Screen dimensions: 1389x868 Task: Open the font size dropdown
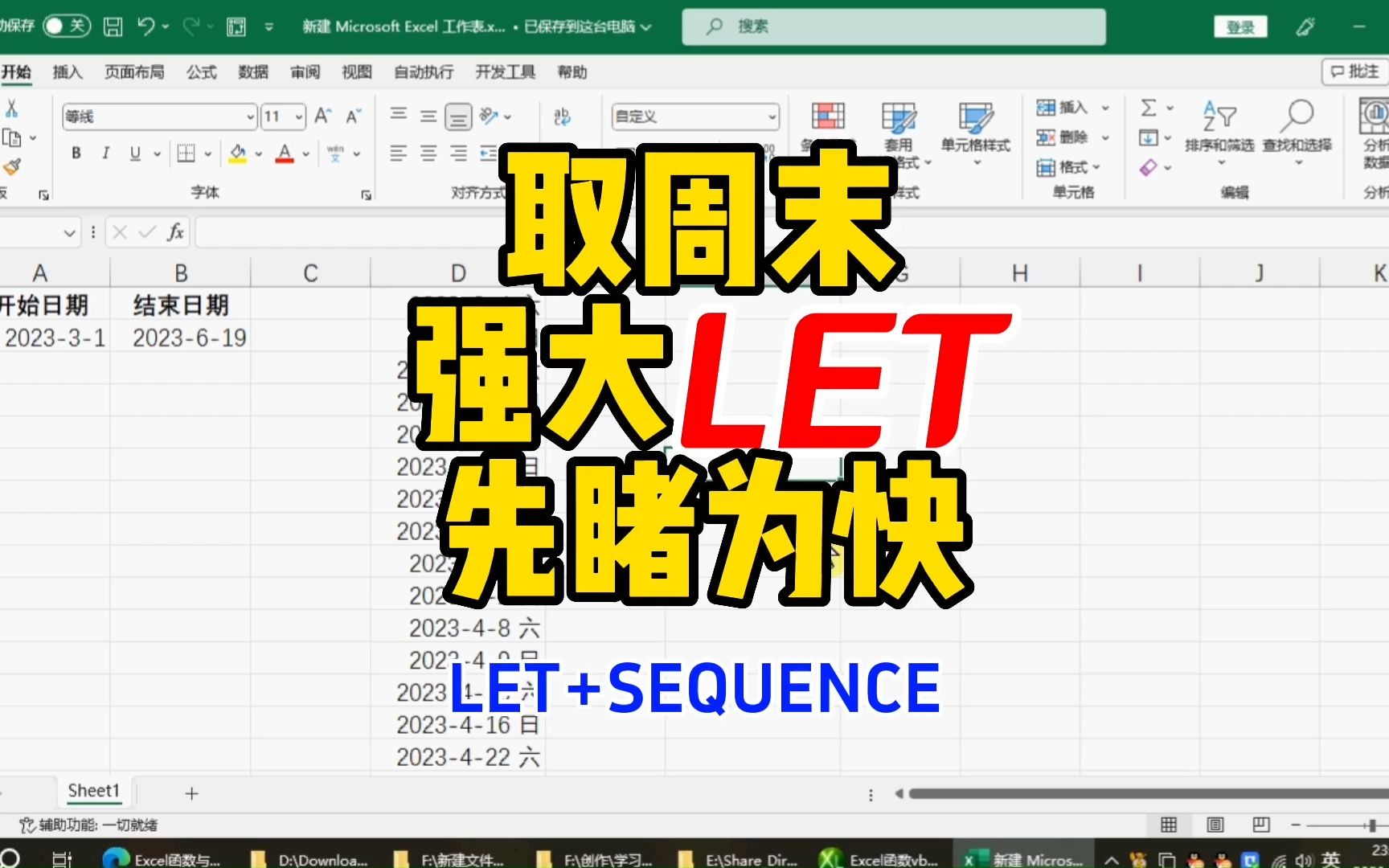[299, 117]
